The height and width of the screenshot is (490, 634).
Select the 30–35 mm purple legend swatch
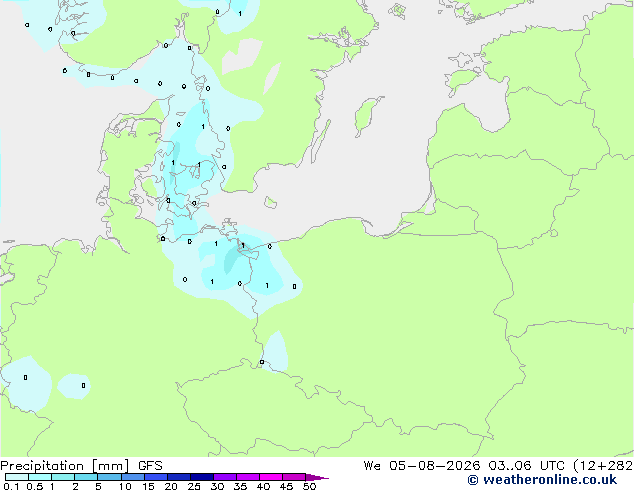coord(225,477)
